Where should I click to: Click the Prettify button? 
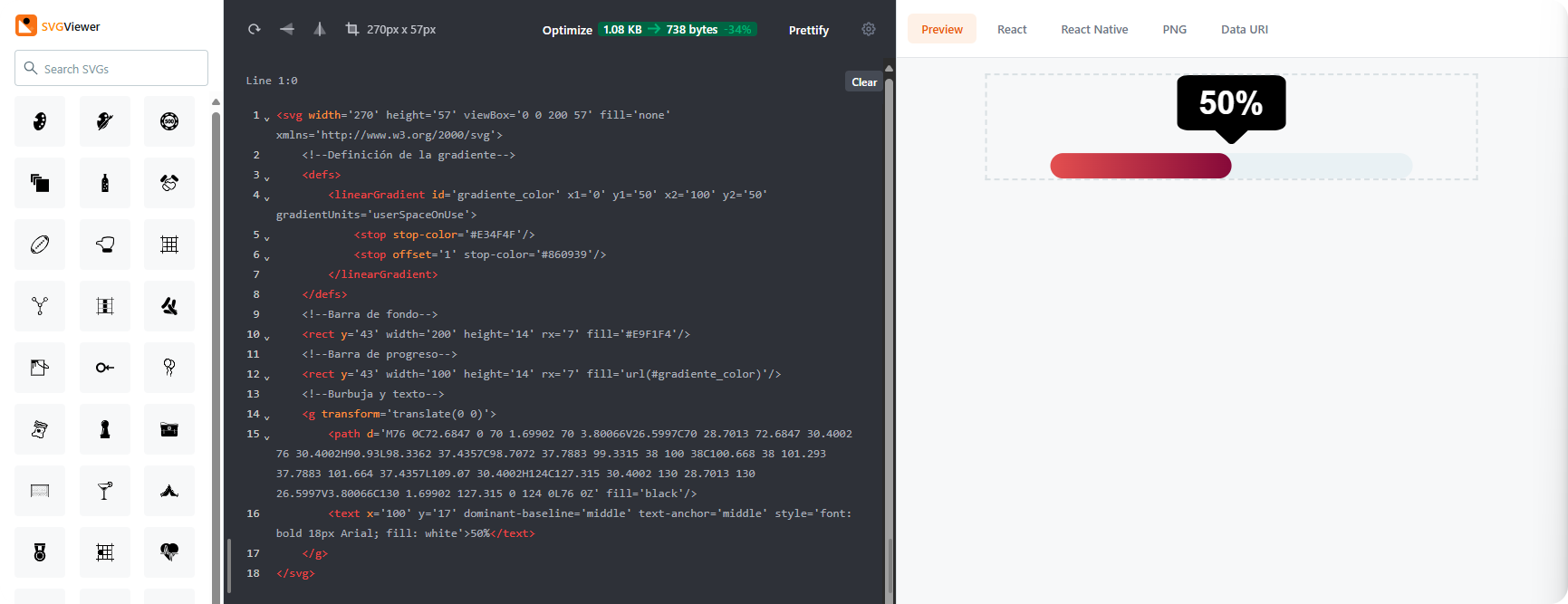pyautogui.click(x=809, y=30)
